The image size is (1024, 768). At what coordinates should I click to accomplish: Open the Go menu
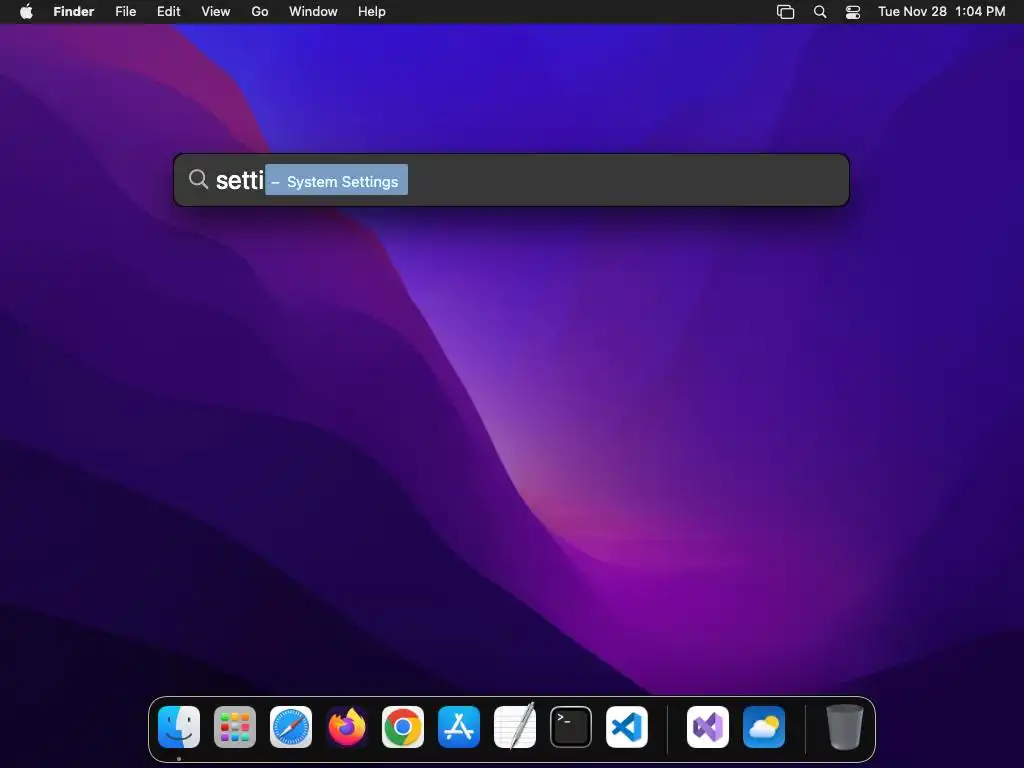point(260,12)
